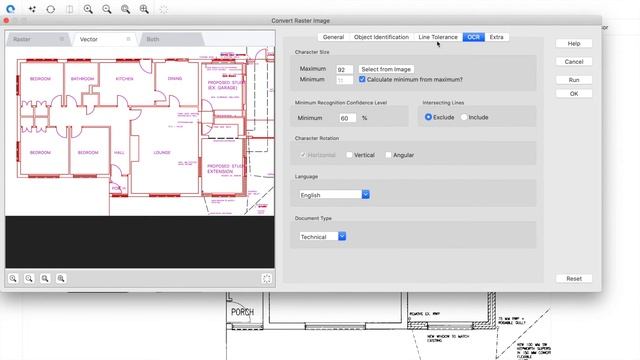Open the Extra tab
Viewport: 640px width, 360px height.
pos(496,37)
